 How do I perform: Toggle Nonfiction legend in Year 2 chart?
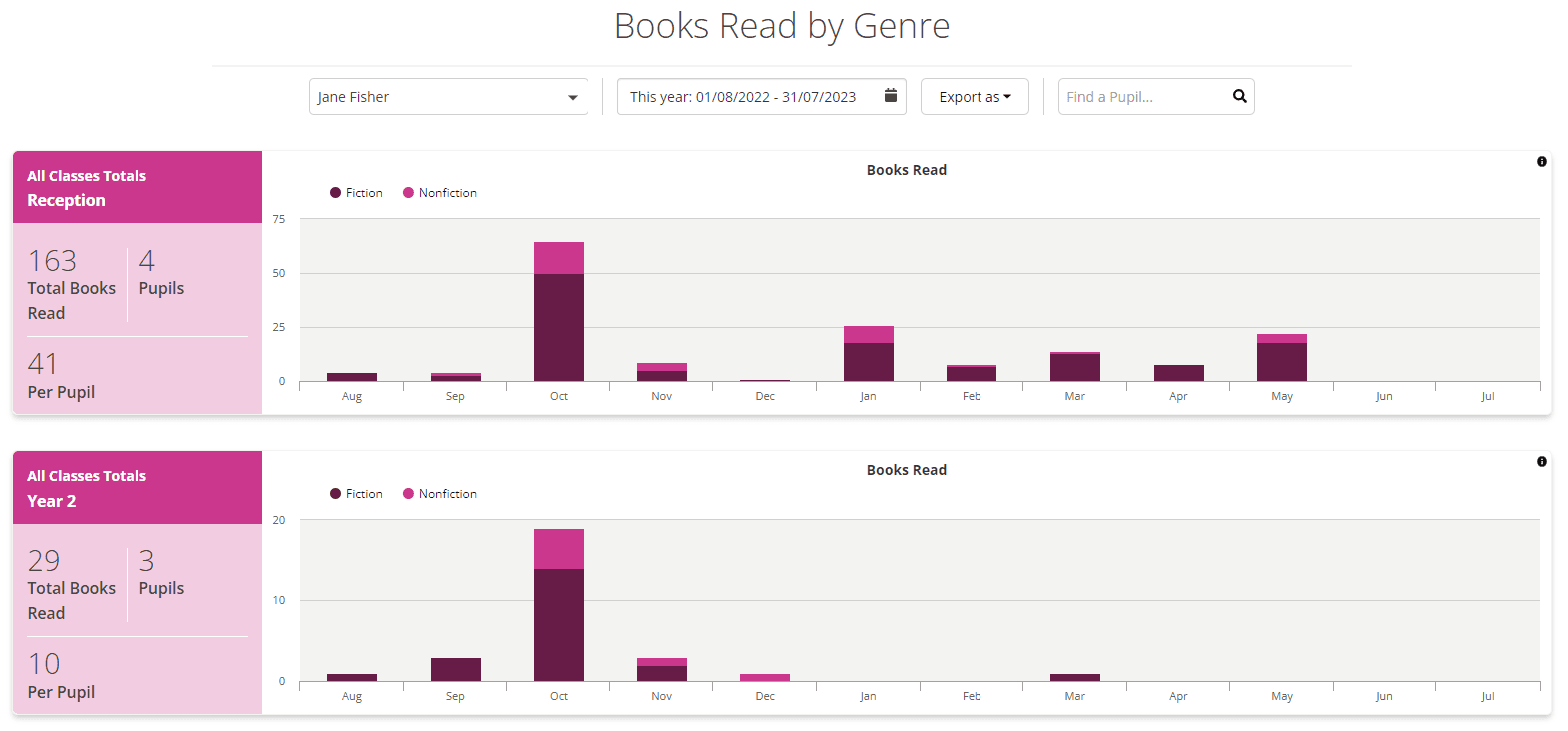tap(440, 494)
